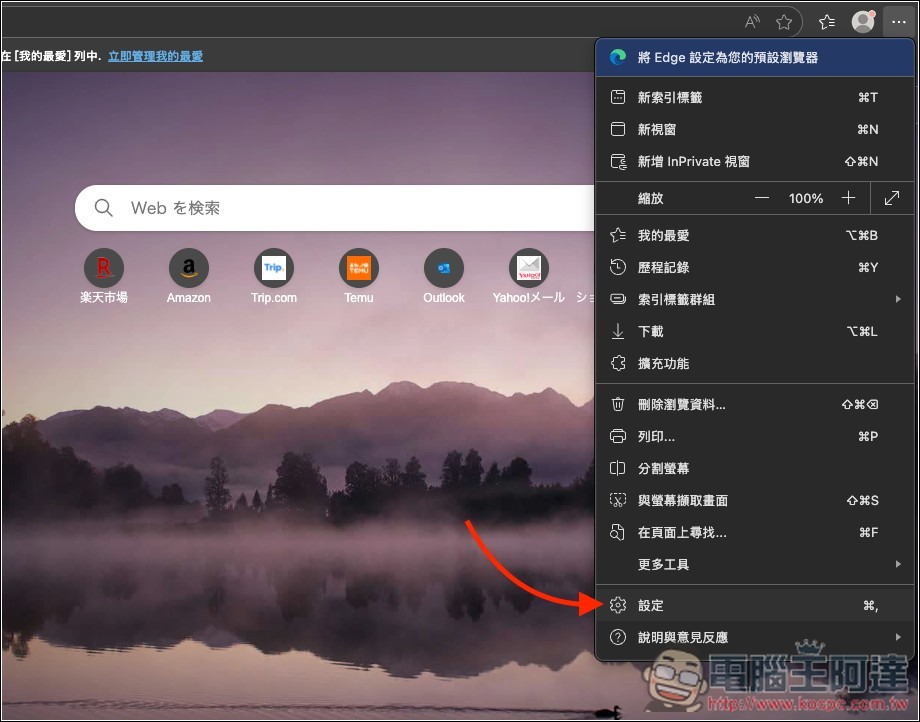The height and width of the screenshot is (722, 920).
Task: Decrease zoom with the minus button
Action: (x=762, y=198)
